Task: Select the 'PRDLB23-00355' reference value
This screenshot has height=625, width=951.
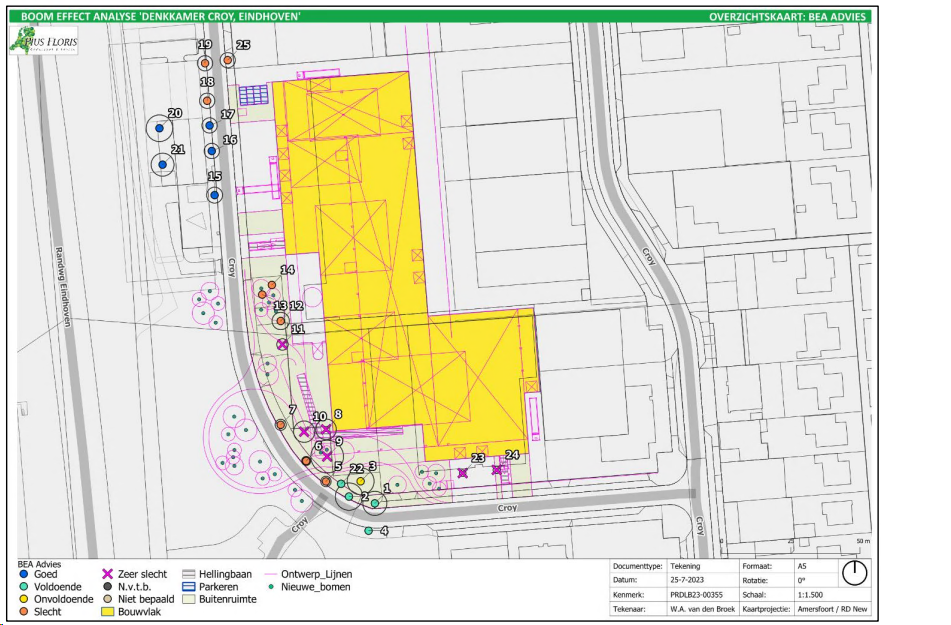Action: pos(696,595)
